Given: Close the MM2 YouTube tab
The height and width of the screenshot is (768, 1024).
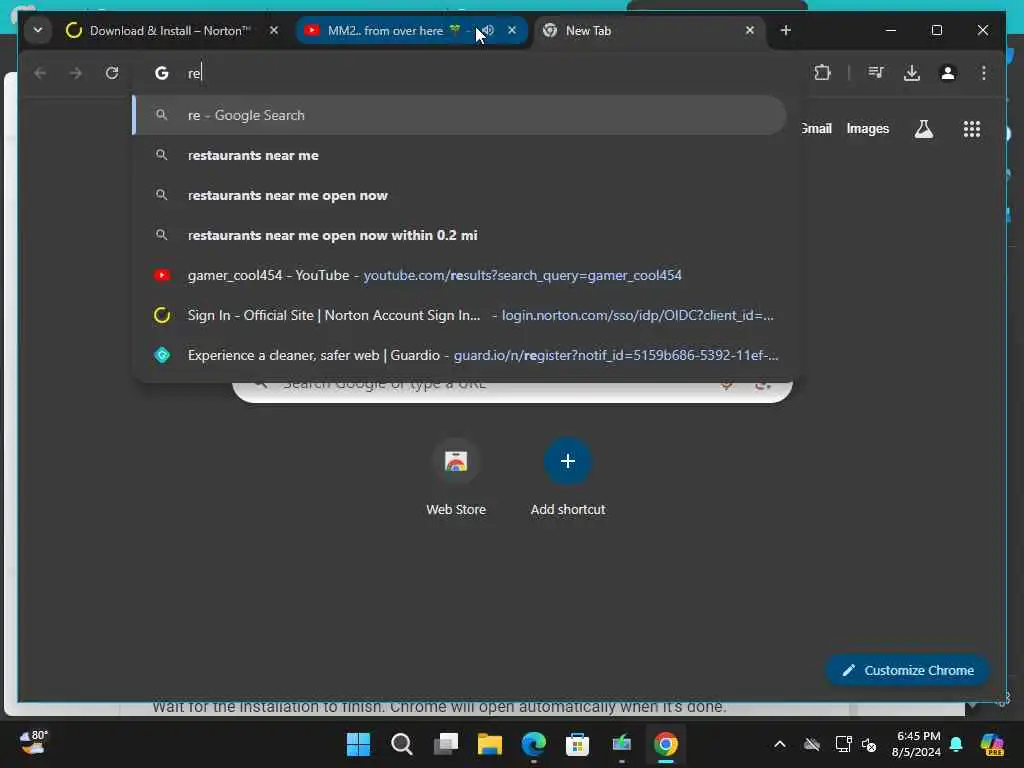Looking at the screenshot, I should 512,30.
